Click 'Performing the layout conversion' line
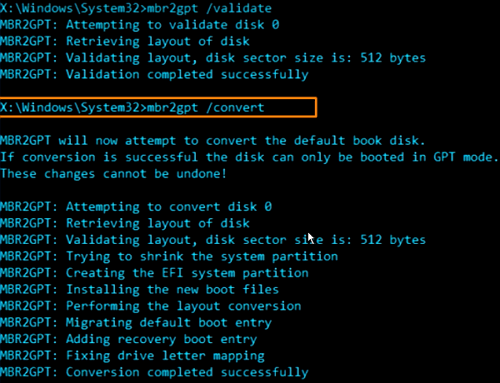Viewport: 500px width, 383px height. (x=151, y=306)
